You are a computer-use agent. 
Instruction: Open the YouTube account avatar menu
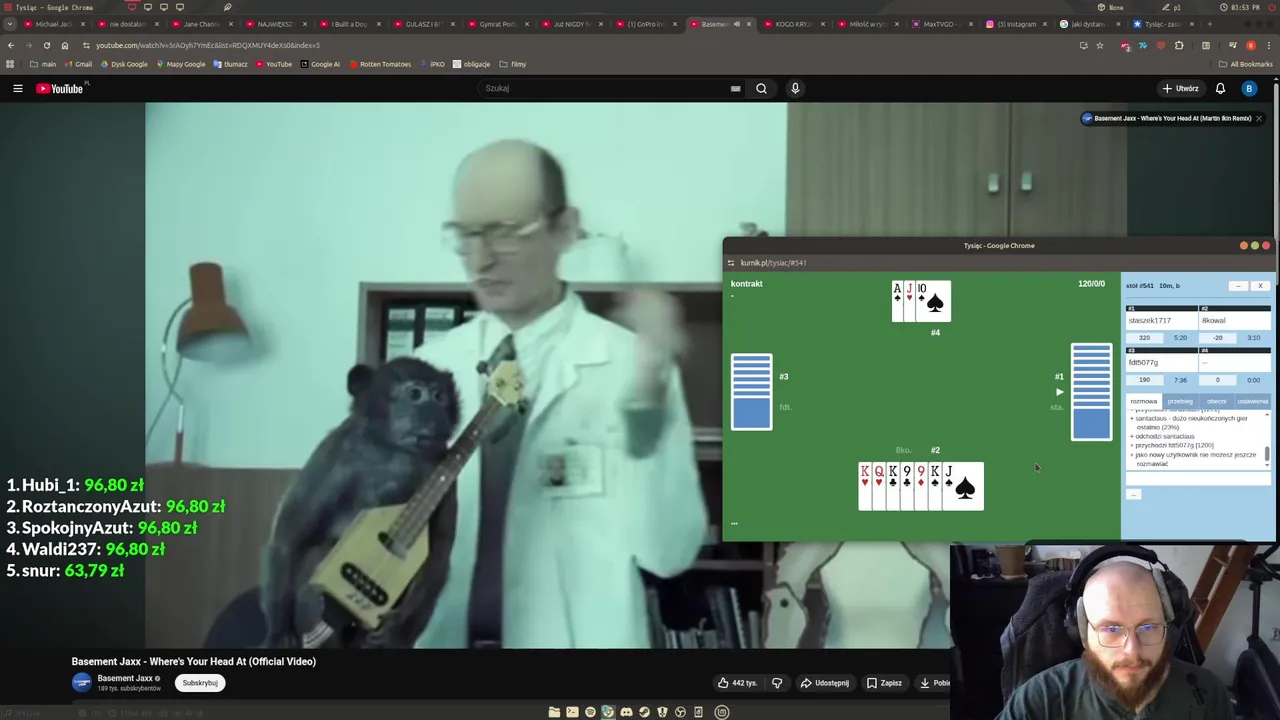tap(1248, 88)
